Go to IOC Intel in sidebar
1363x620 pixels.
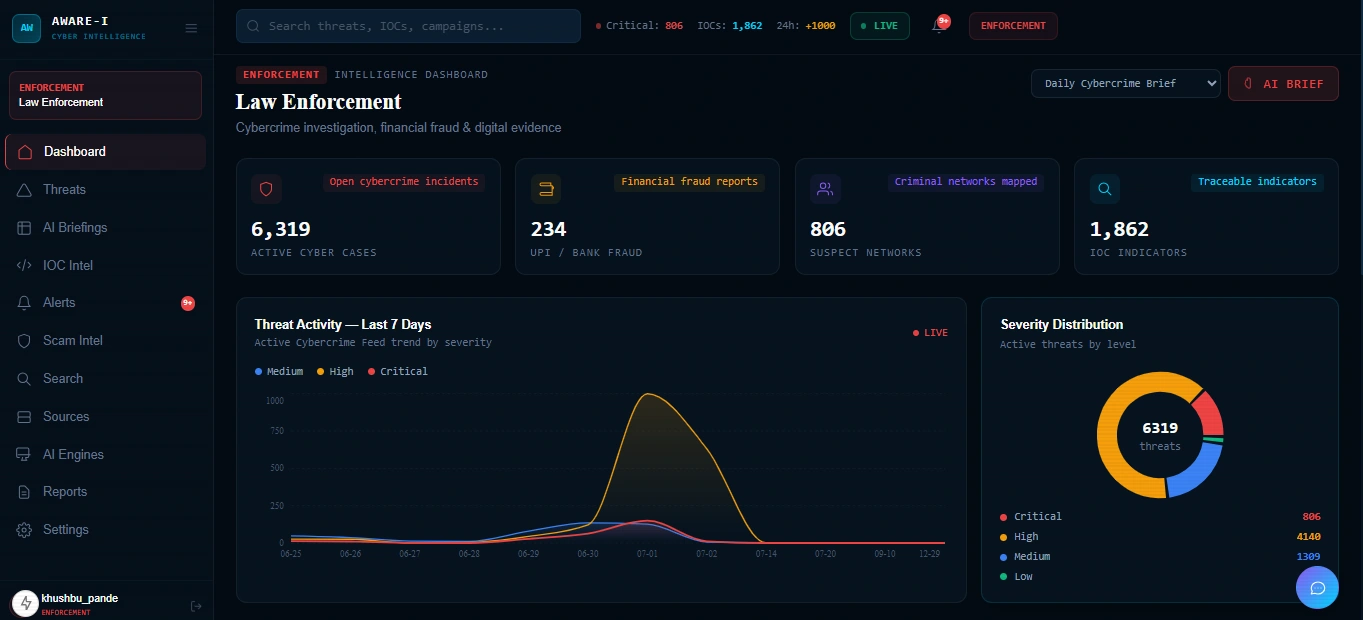(x=105, y=265)
